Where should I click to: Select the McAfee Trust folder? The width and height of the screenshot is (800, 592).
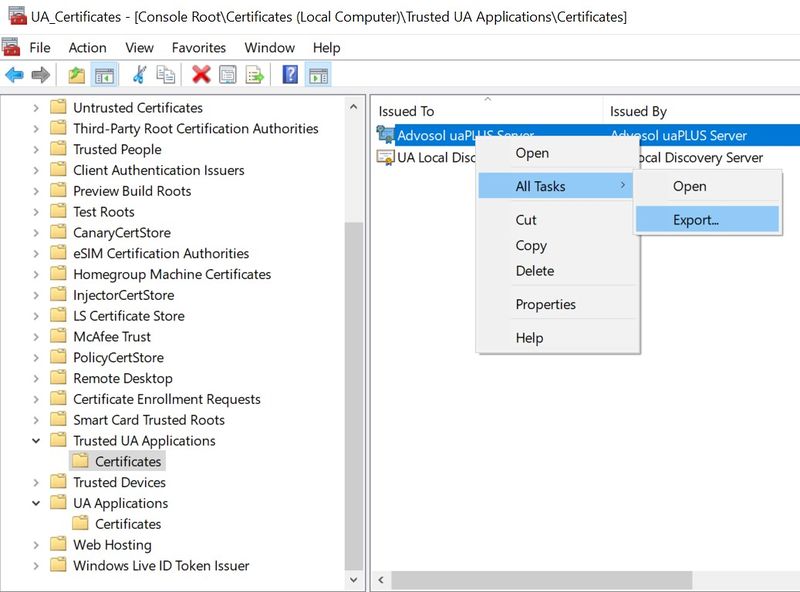click(x=111, y=337)
